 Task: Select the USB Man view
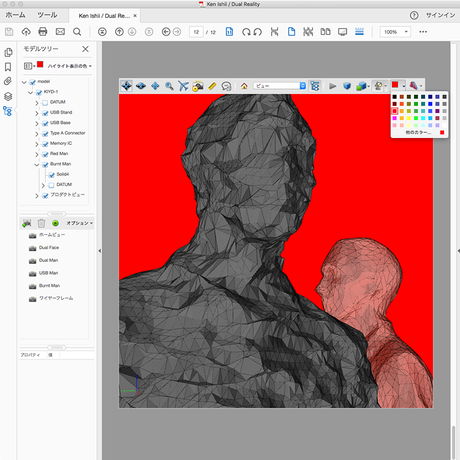coord(48,273)
